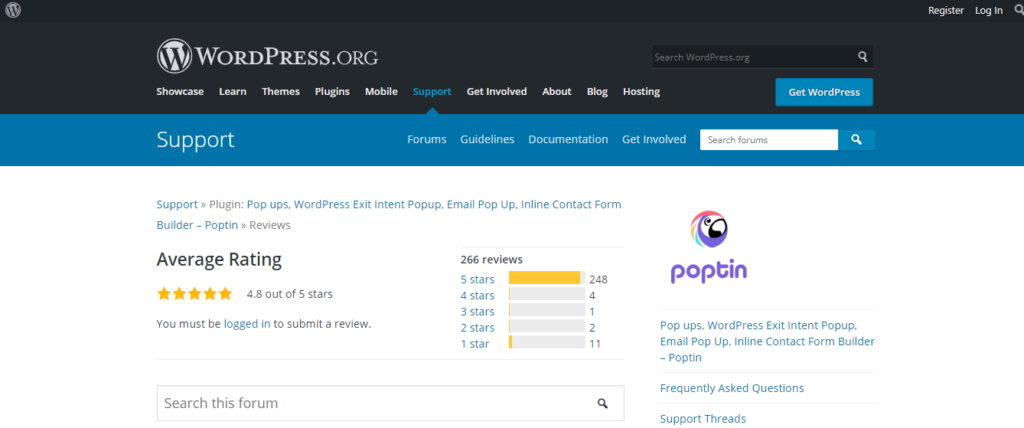Click the WordPress.org header logo

click(x=267, y=56)
